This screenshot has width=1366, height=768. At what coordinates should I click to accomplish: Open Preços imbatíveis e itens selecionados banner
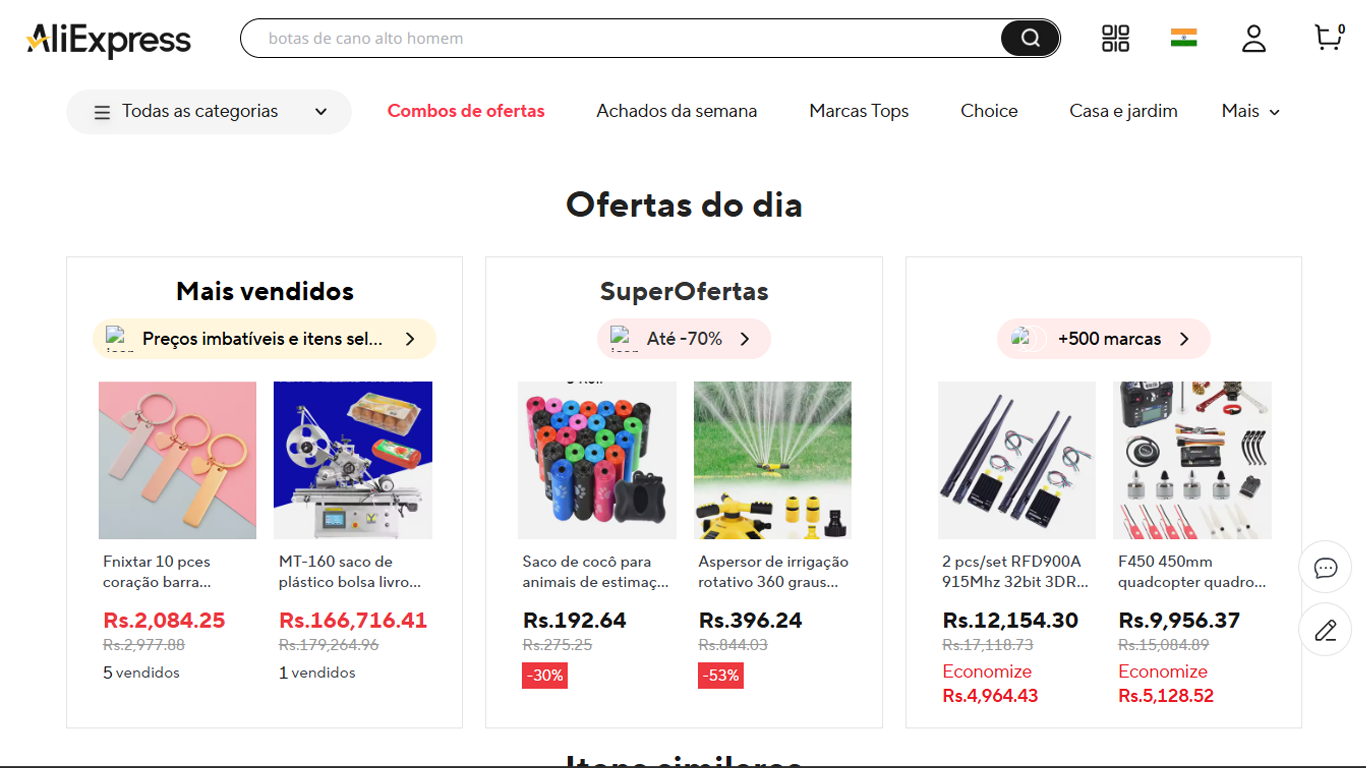click(264, 339)
